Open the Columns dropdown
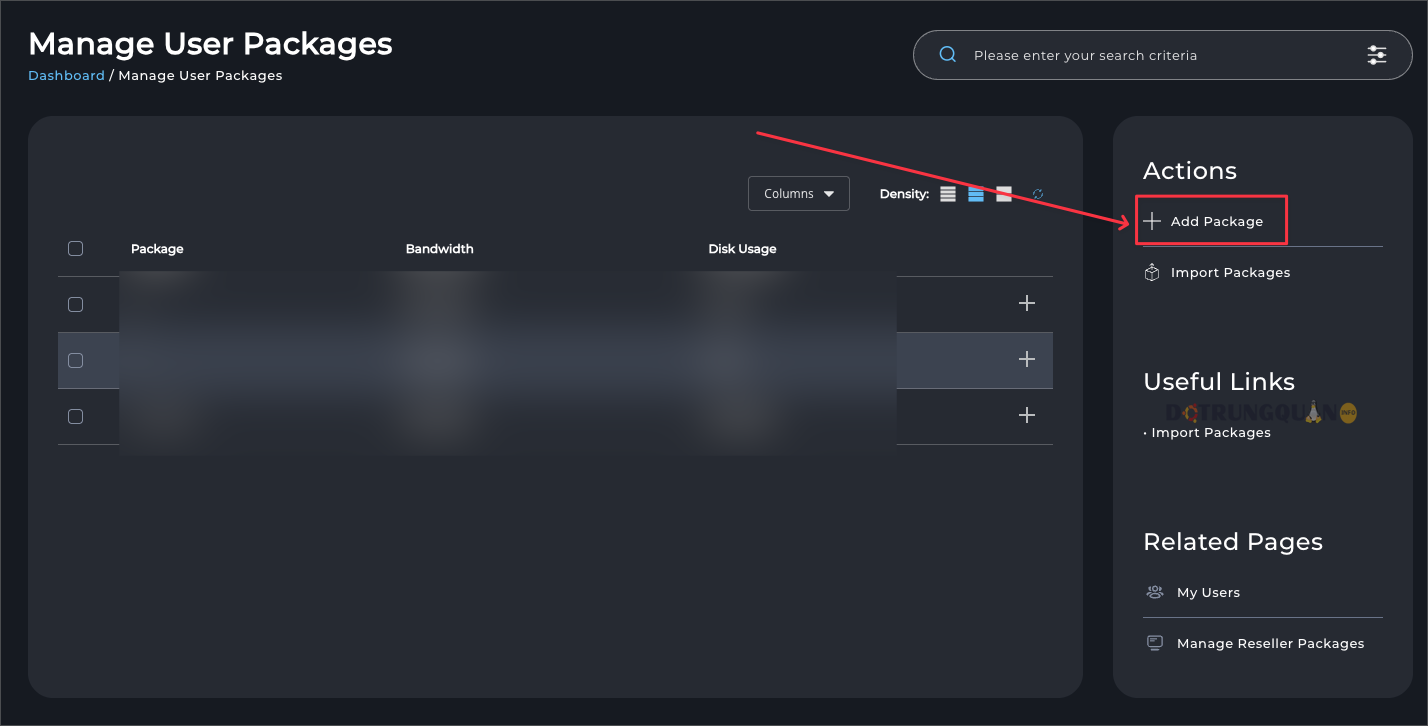 pyautogui.click(x=799, y=194)
